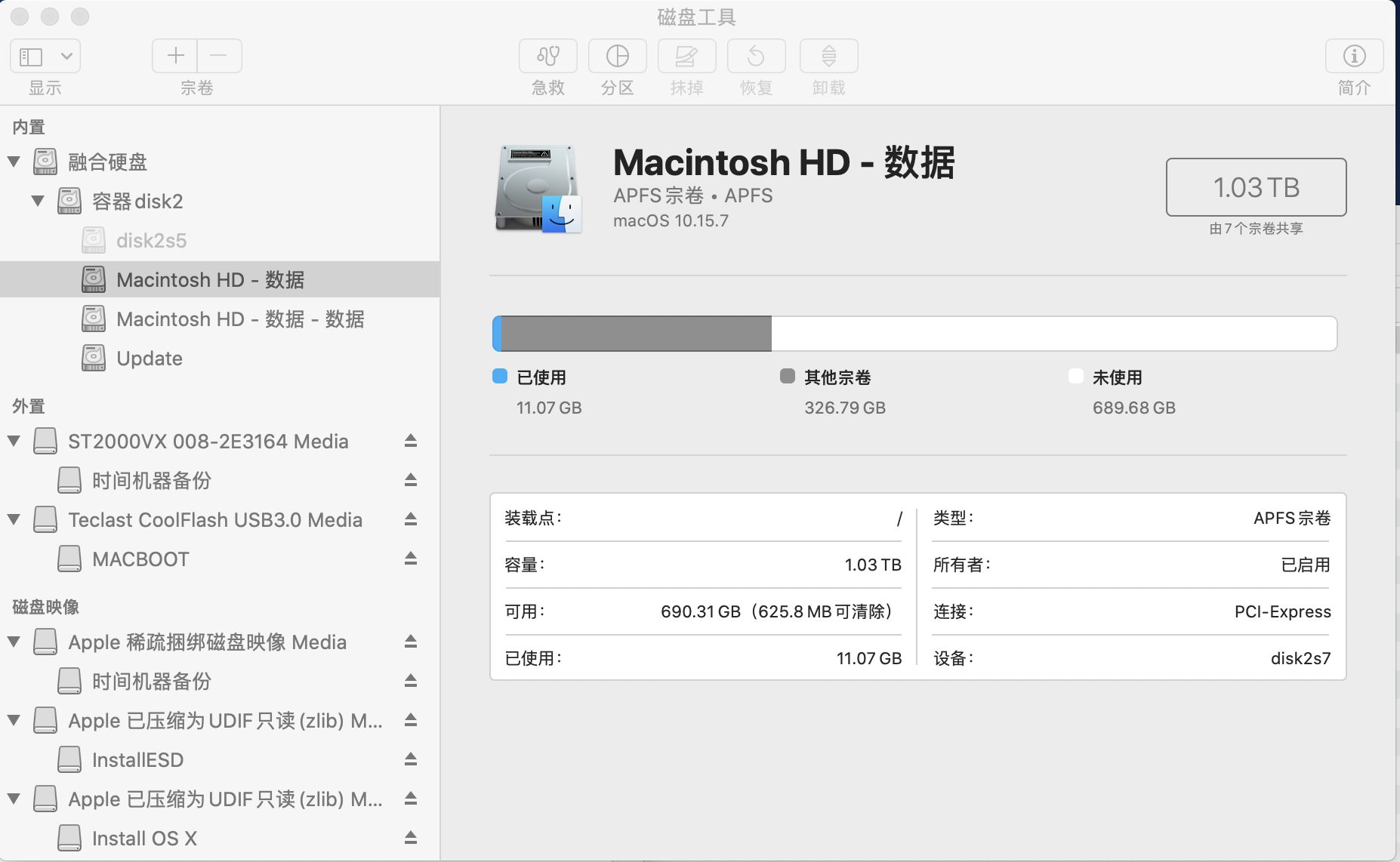Open the Info (简介) panel icon
Image resolution: width=1400 pixels, height=862 pixels.
[1354, 57]
